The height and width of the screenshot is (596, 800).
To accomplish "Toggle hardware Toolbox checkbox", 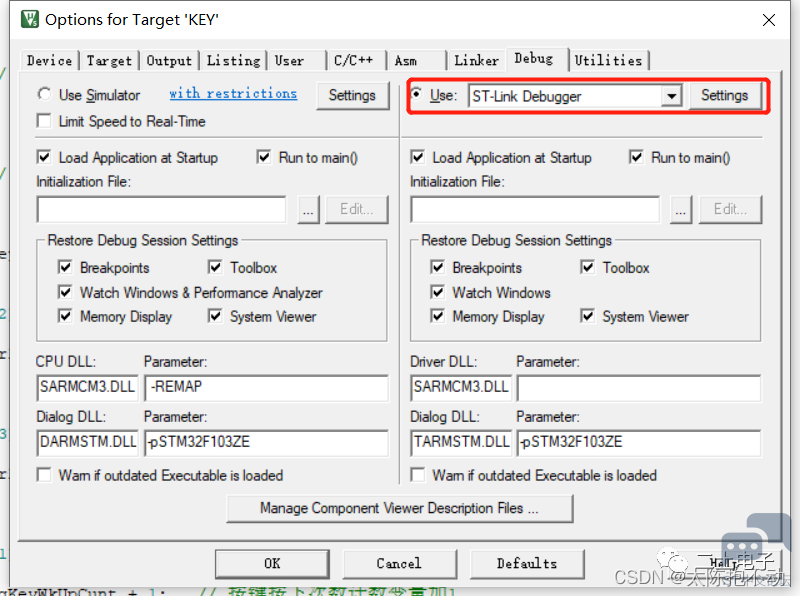I will point(587,267).
